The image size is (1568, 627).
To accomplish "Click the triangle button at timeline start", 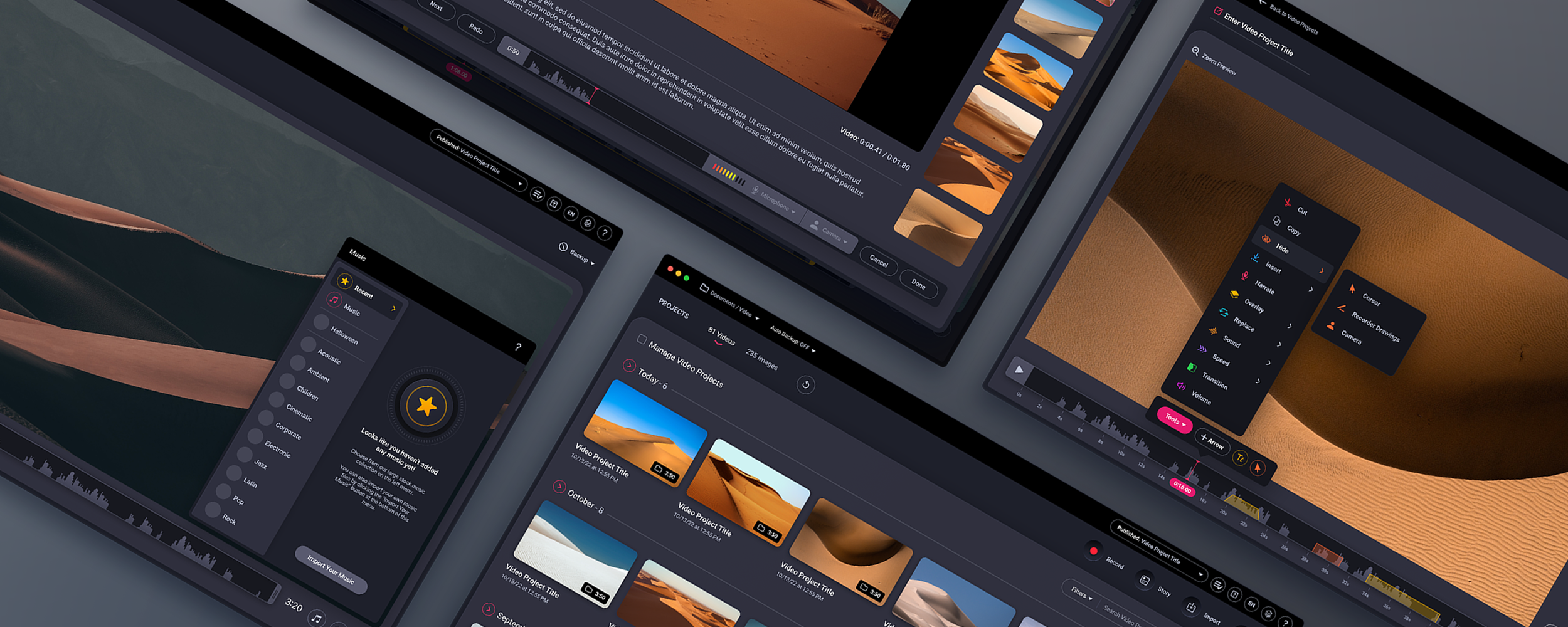I will pos(1019,369).
